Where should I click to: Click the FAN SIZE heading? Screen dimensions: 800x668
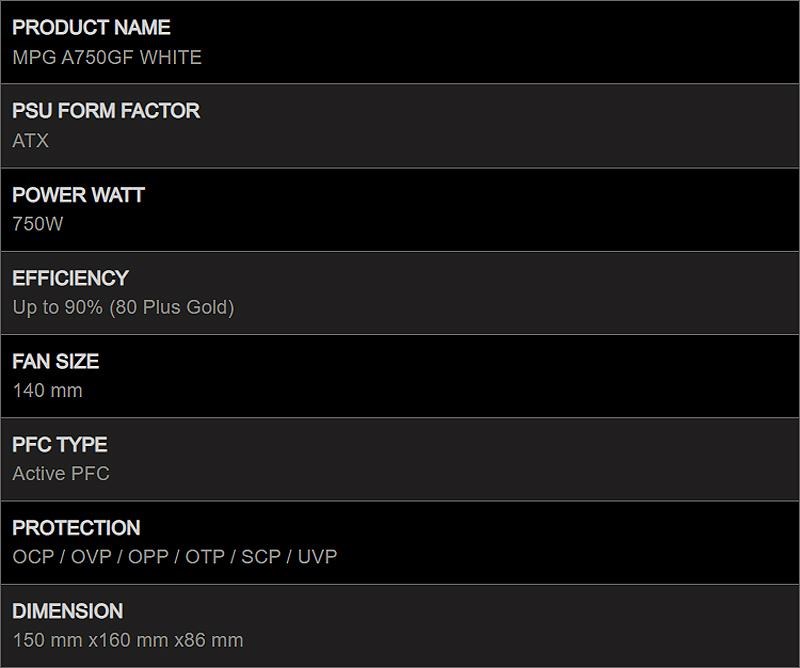pyautogui.click(x=56, y=361)
